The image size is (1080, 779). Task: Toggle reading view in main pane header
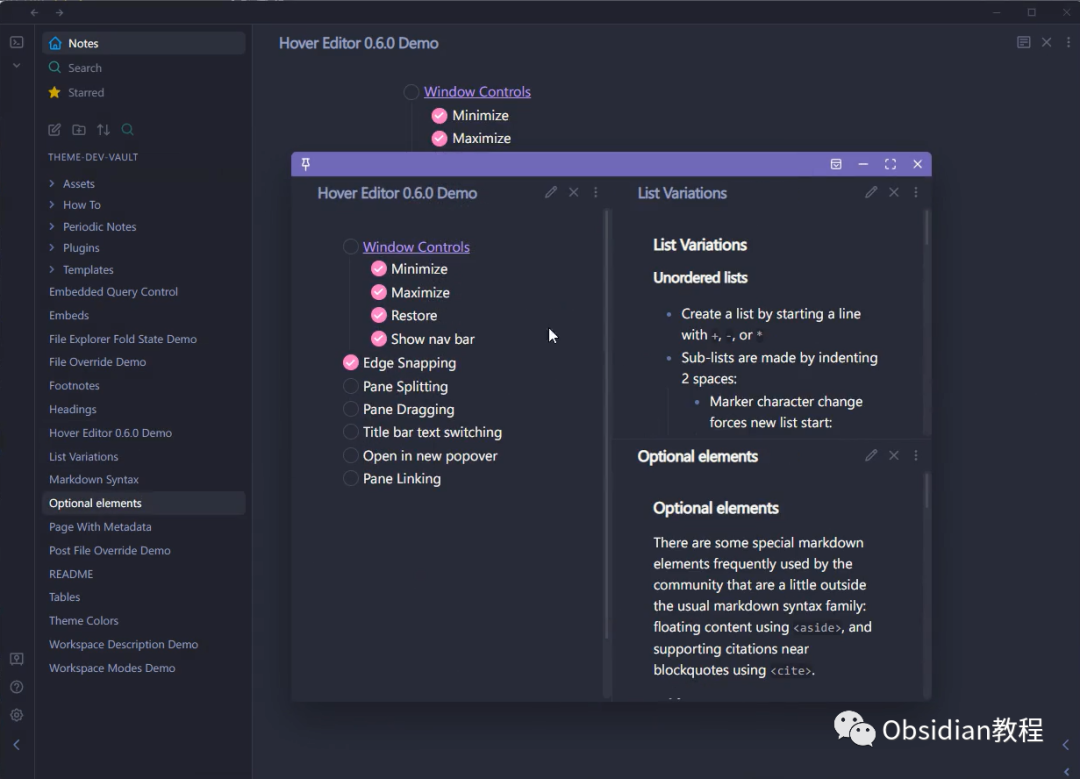tap(1024, 43)
